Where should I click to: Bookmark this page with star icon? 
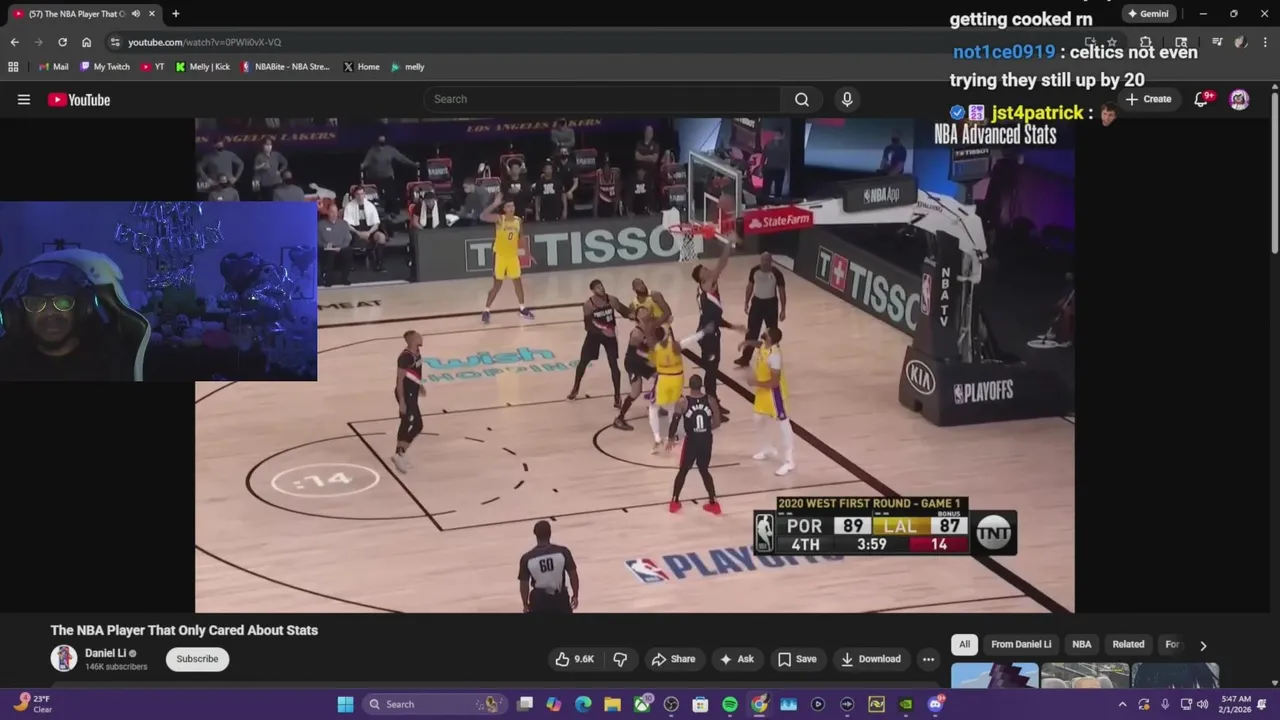click(x=1111, y=42)
